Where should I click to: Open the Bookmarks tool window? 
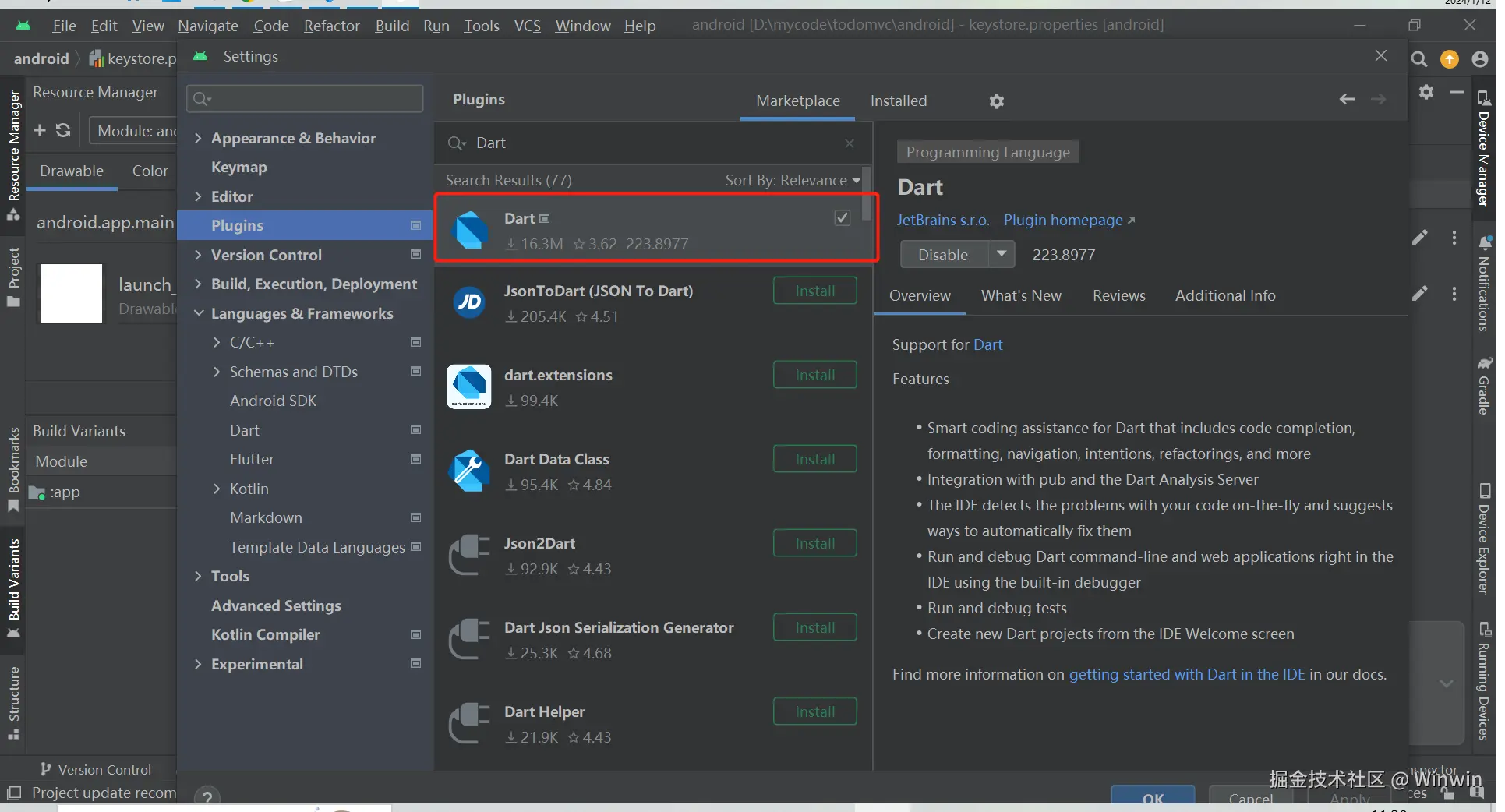[14, 470]
